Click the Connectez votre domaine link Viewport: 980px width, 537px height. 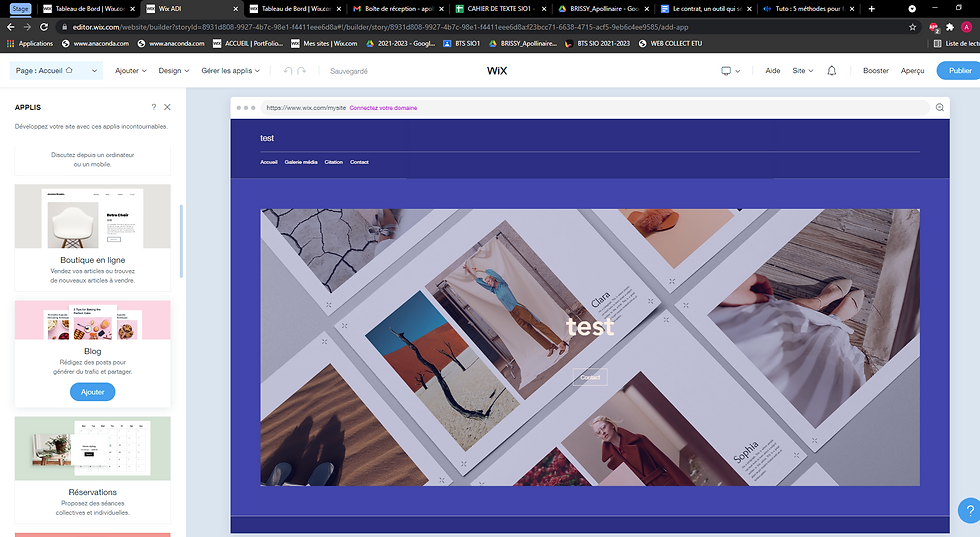(x=383, y=108)
